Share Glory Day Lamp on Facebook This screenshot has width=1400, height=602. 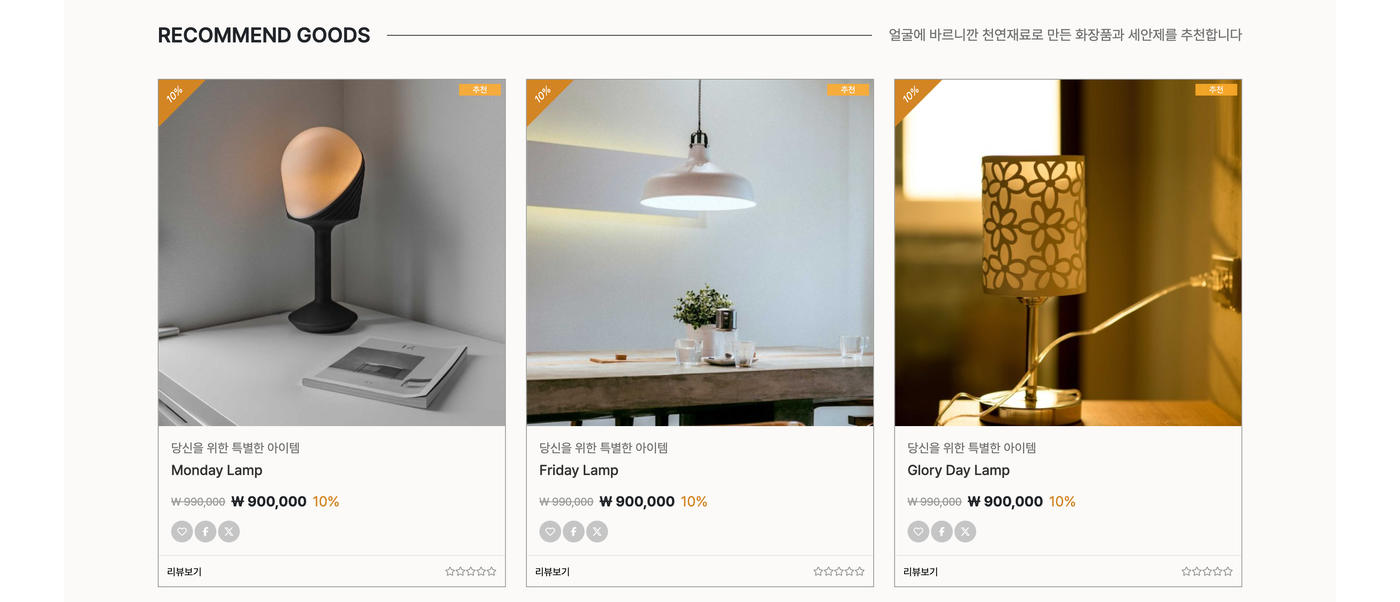tap(941, 532)
